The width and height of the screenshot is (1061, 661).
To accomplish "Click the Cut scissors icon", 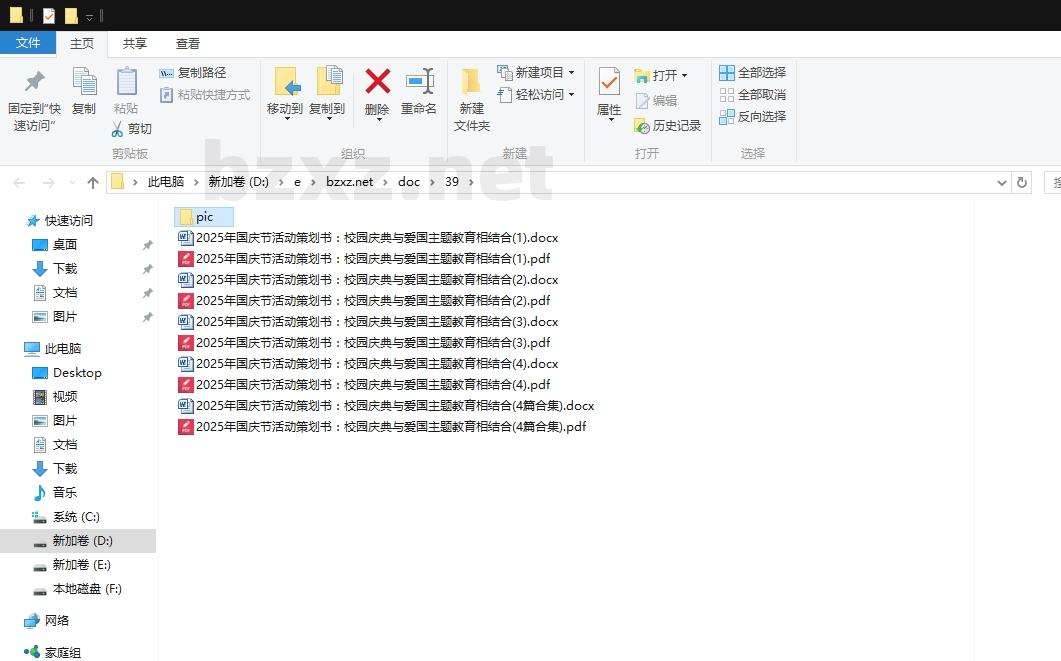I will (x=117, y=129).
